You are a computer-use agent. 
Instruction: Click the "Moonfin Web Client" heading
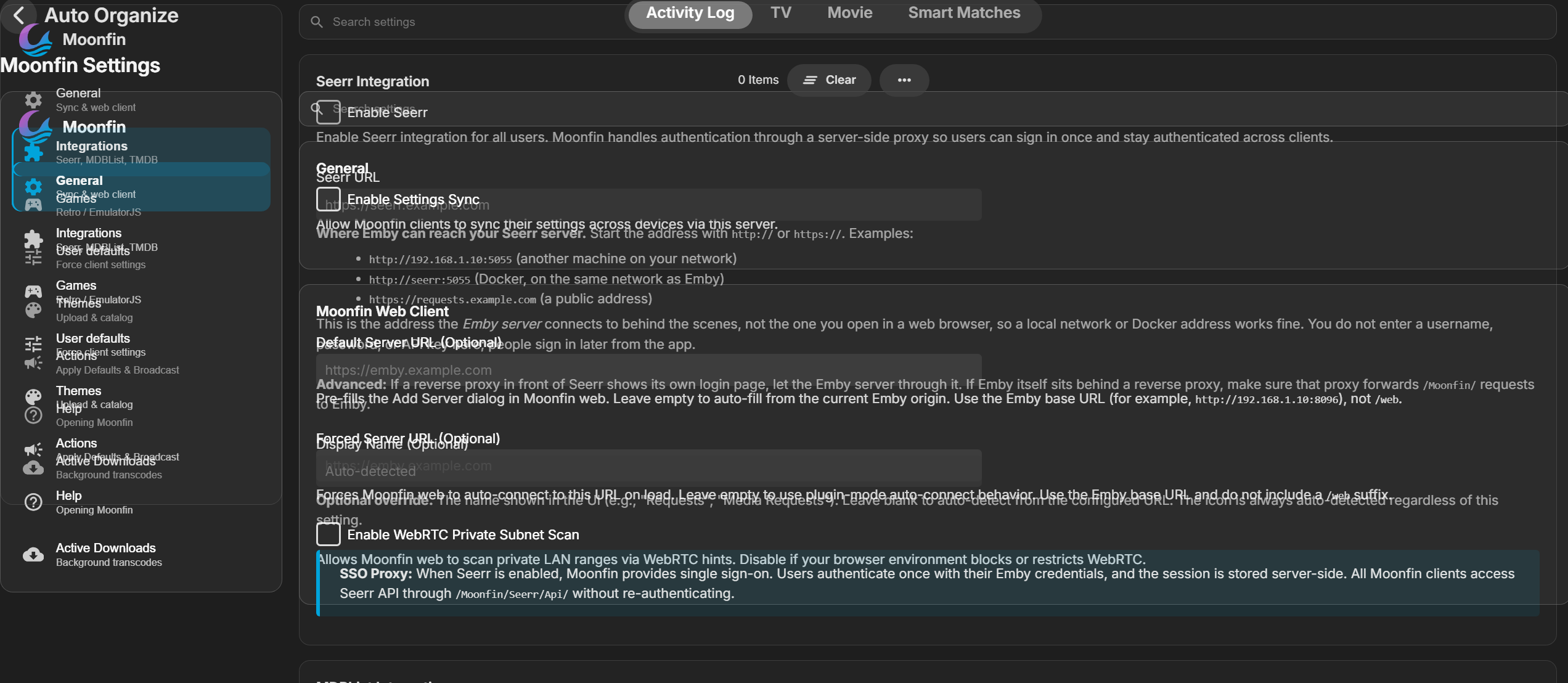tap(383, 311)
